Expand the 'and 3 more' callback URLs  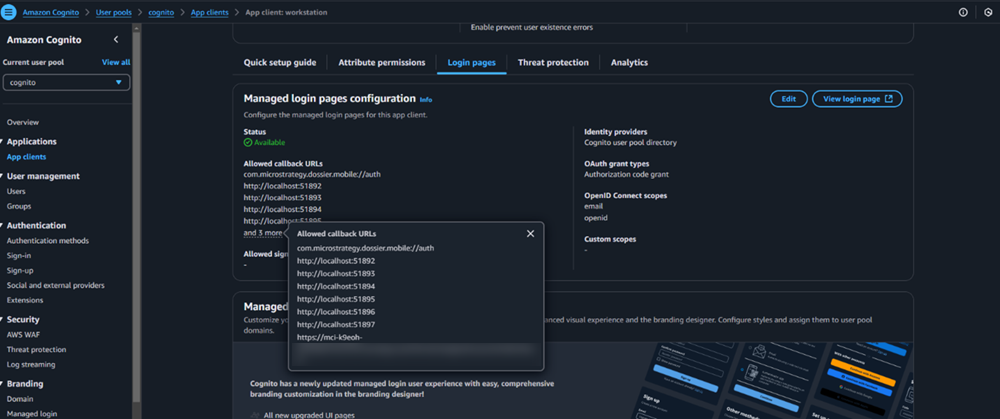click(263, 232)
